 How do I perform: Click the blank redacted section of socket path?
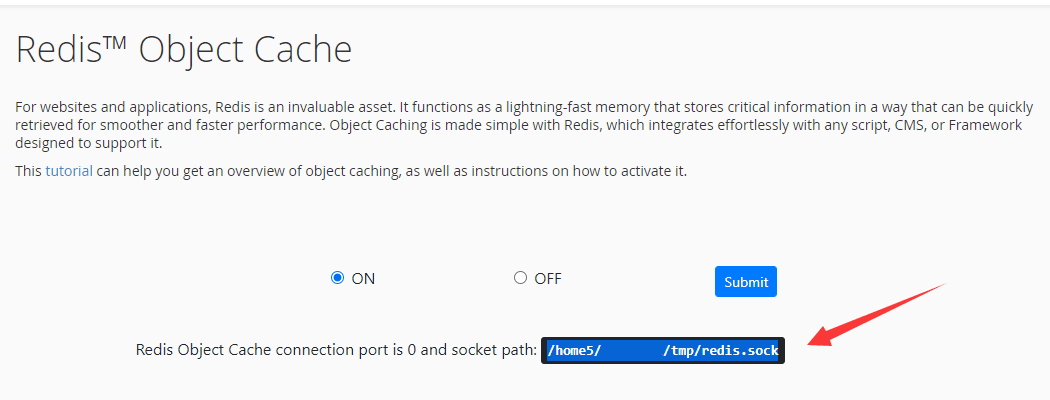point(632,350)
